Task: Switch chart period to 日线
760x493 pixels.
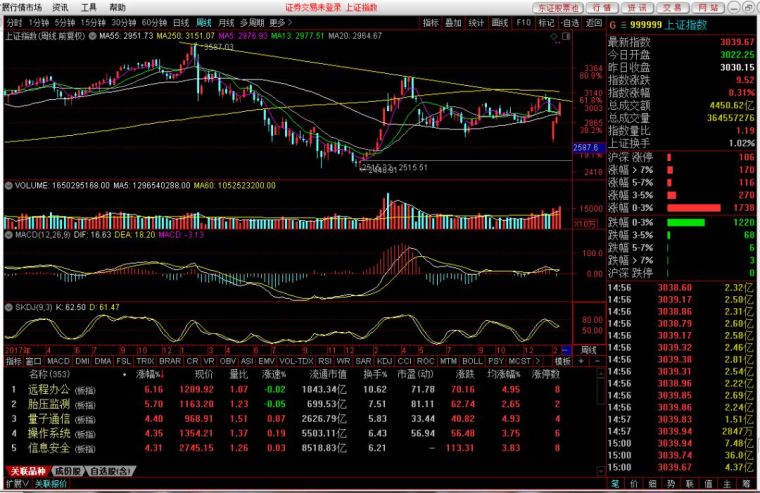Action: [x=181, y=23]
